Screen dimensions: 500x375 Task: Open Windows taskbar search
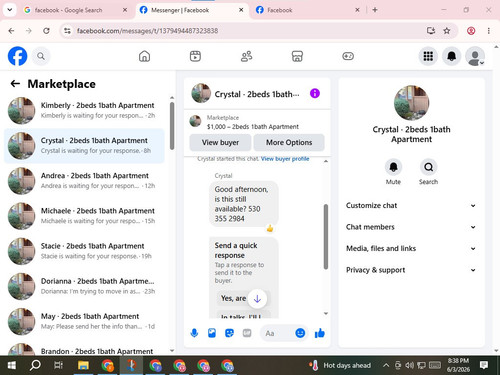pyautogui.click(x=35, y=365)
